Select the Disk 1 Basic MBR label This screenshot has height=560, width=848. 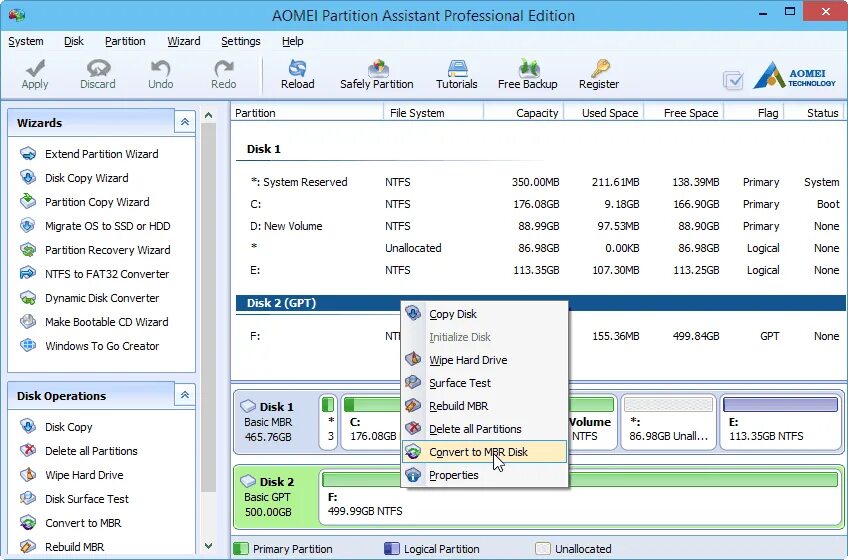275,423
